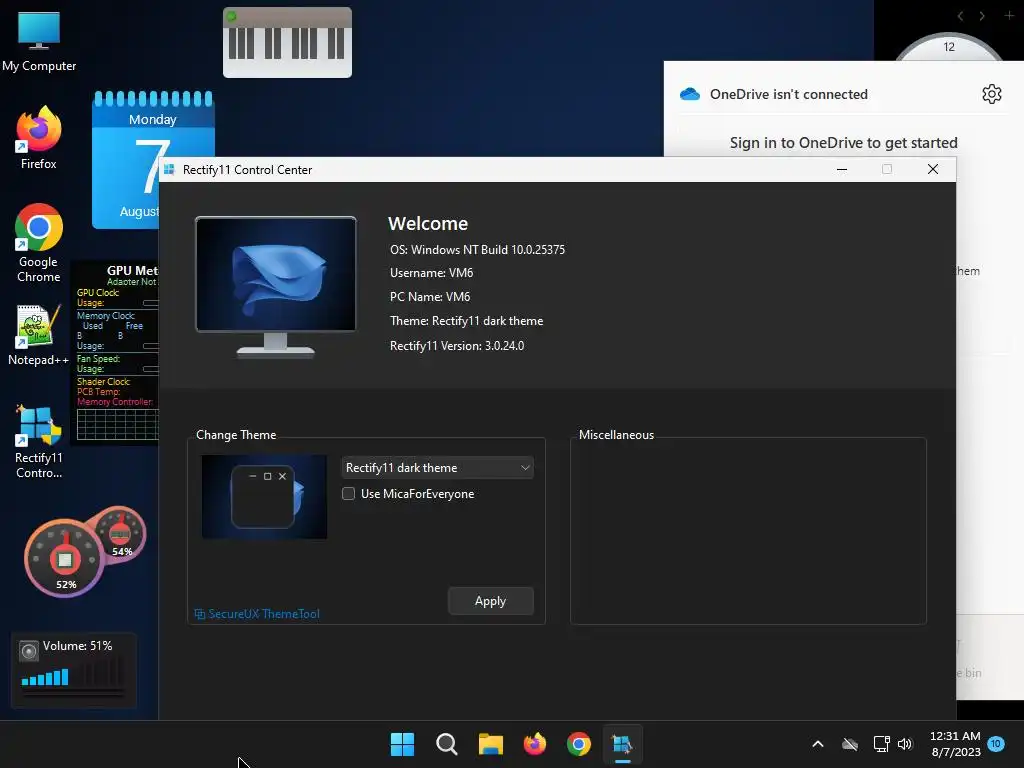Click Rectify11 Control Center title bar icon
1024x768 pixels.
tap(169, 170)
